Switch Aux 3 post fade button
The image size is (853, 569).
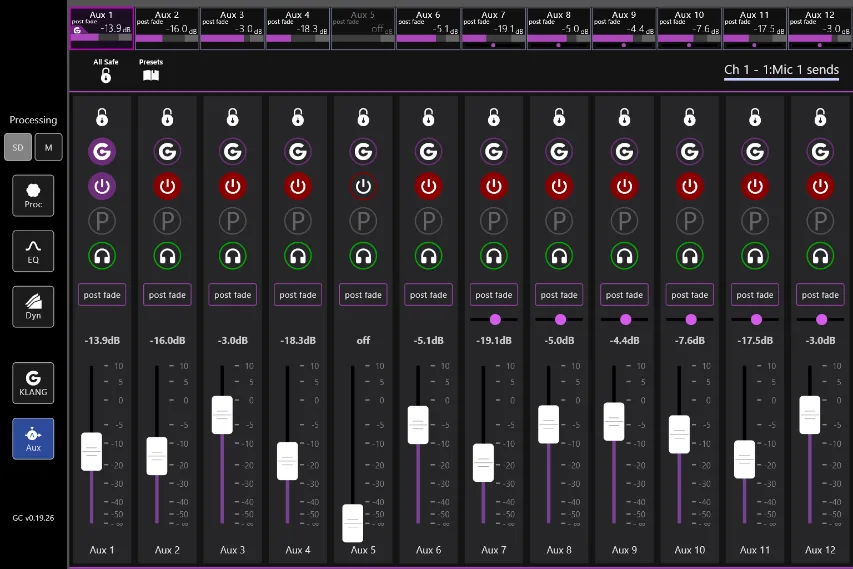point(232,295)
